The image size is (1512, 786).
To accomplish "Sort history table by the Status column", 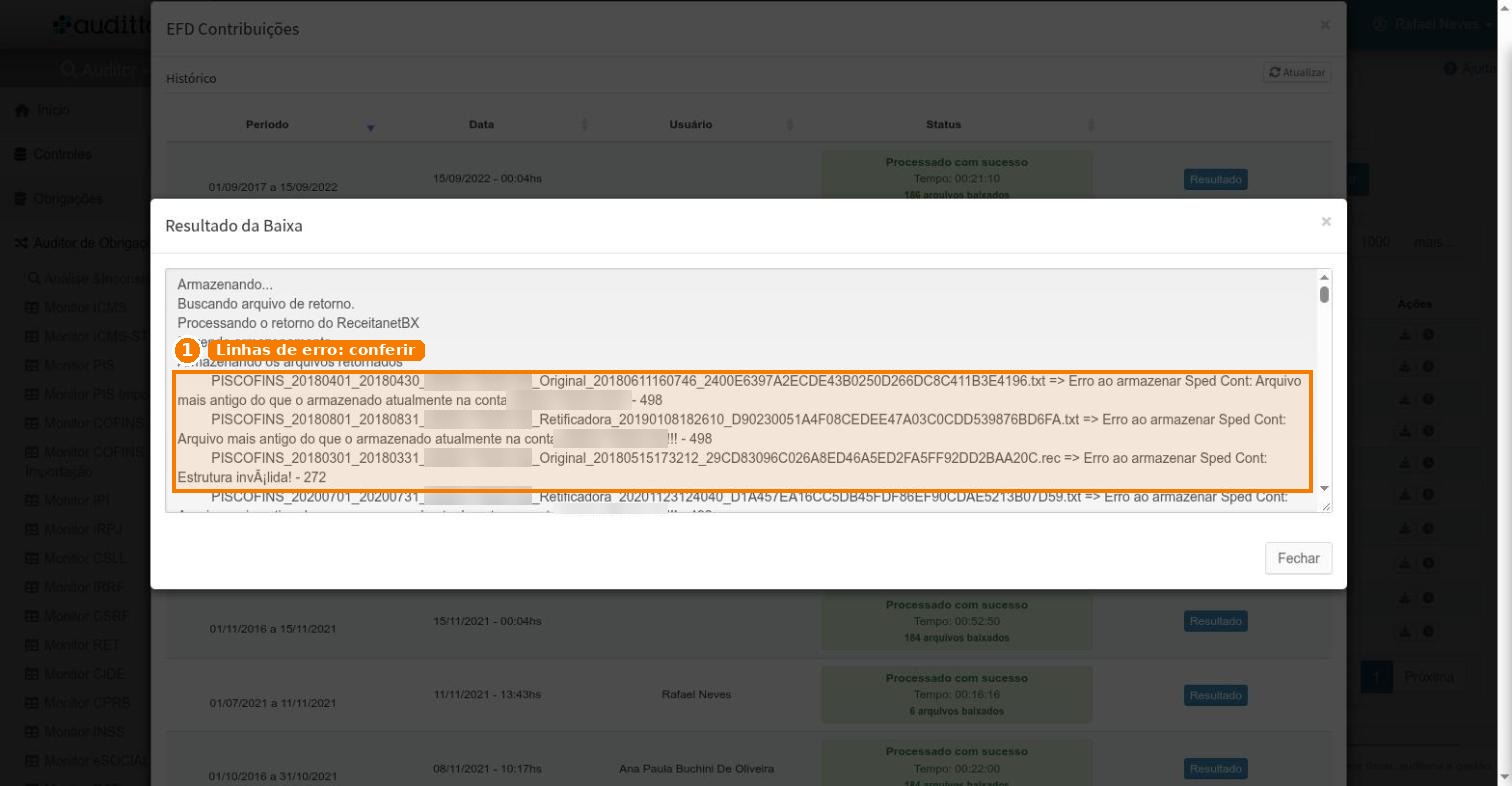I will point(943,125).
